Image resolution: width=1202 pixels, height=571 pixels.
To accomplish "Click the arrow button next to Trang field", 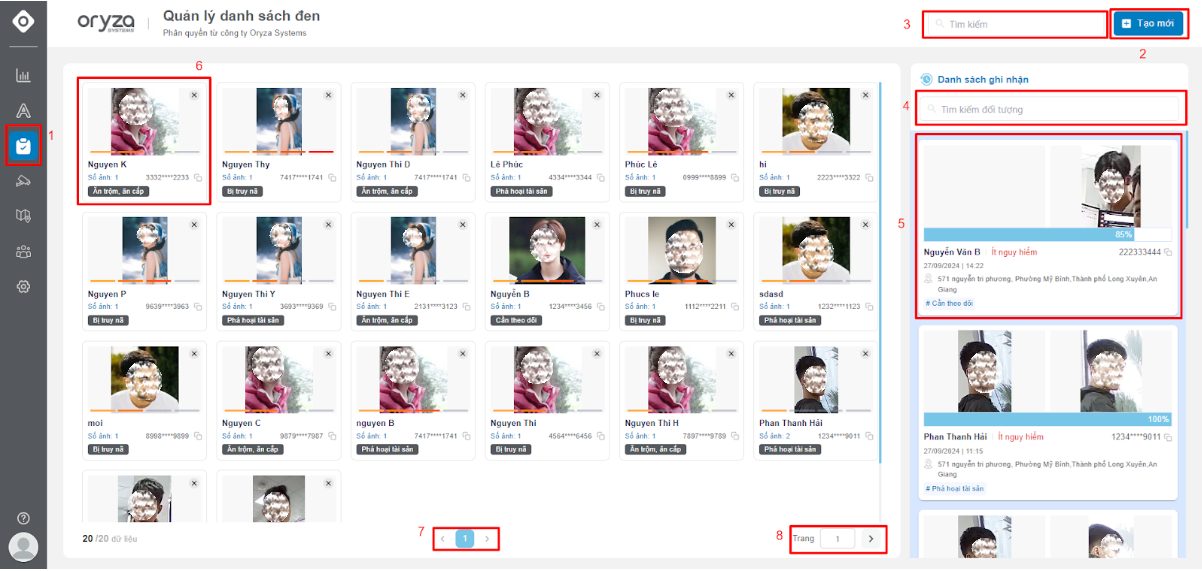I will (871, 539).
